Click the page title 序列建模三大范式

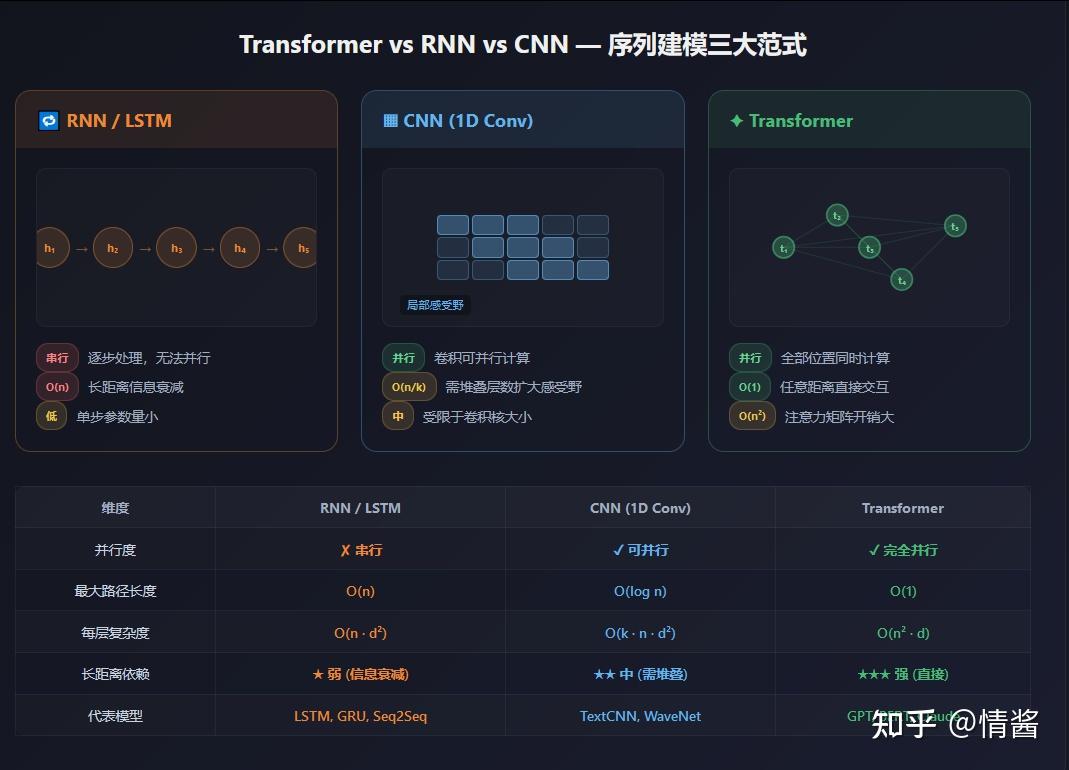(706, 44)
